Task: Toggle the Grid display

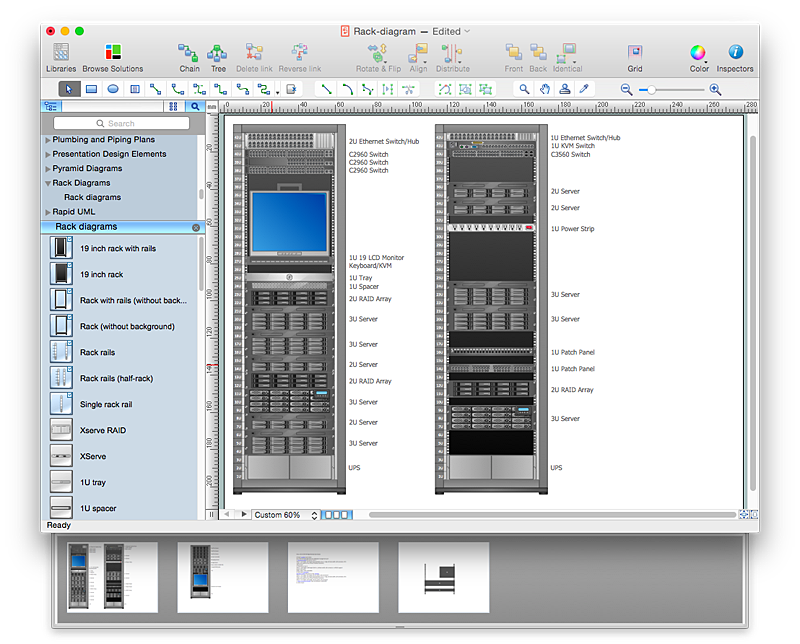Action: [634, 56]
